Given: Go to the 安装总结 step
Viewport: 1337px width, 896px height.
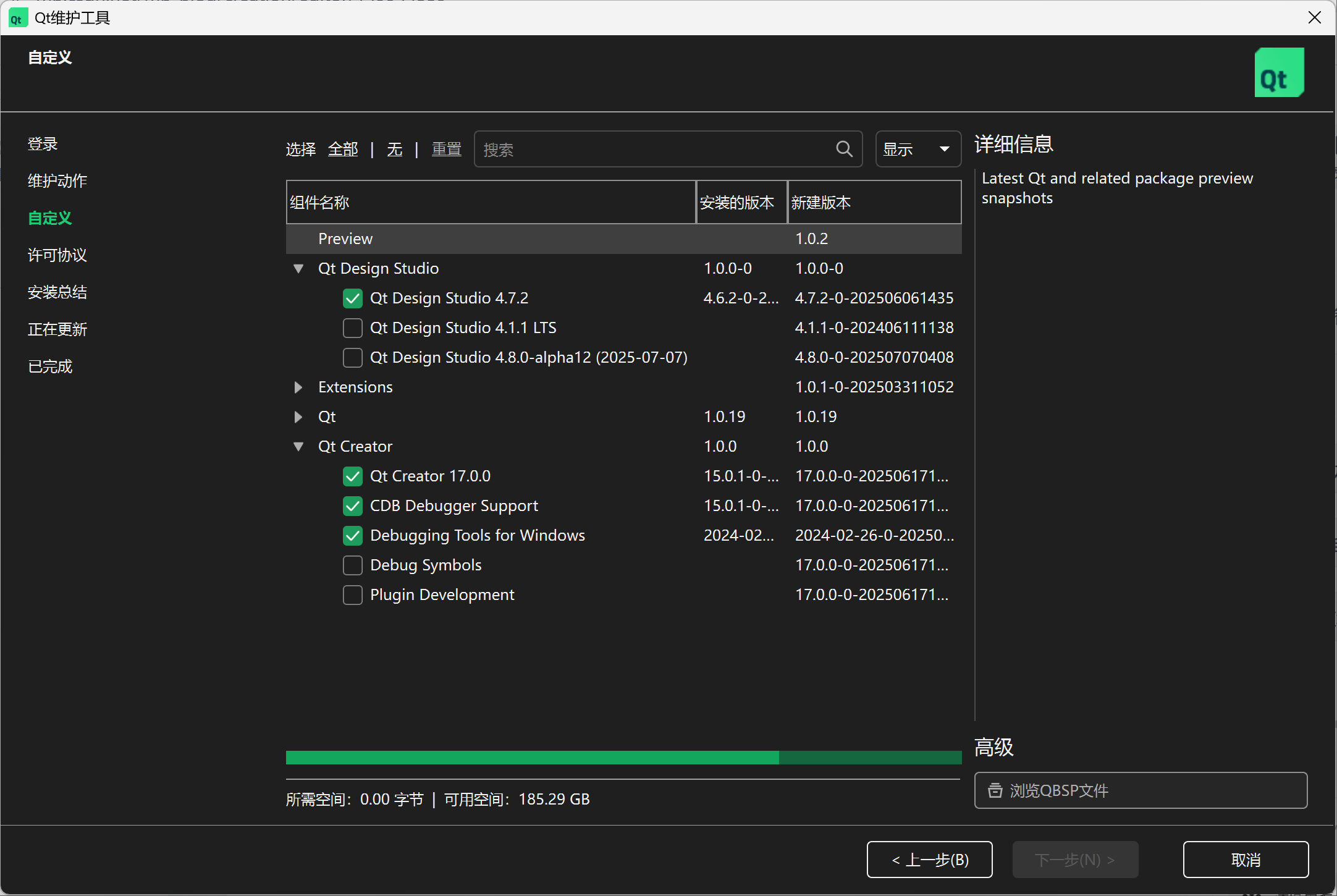Looking at the screenshot, I should 57,292.
